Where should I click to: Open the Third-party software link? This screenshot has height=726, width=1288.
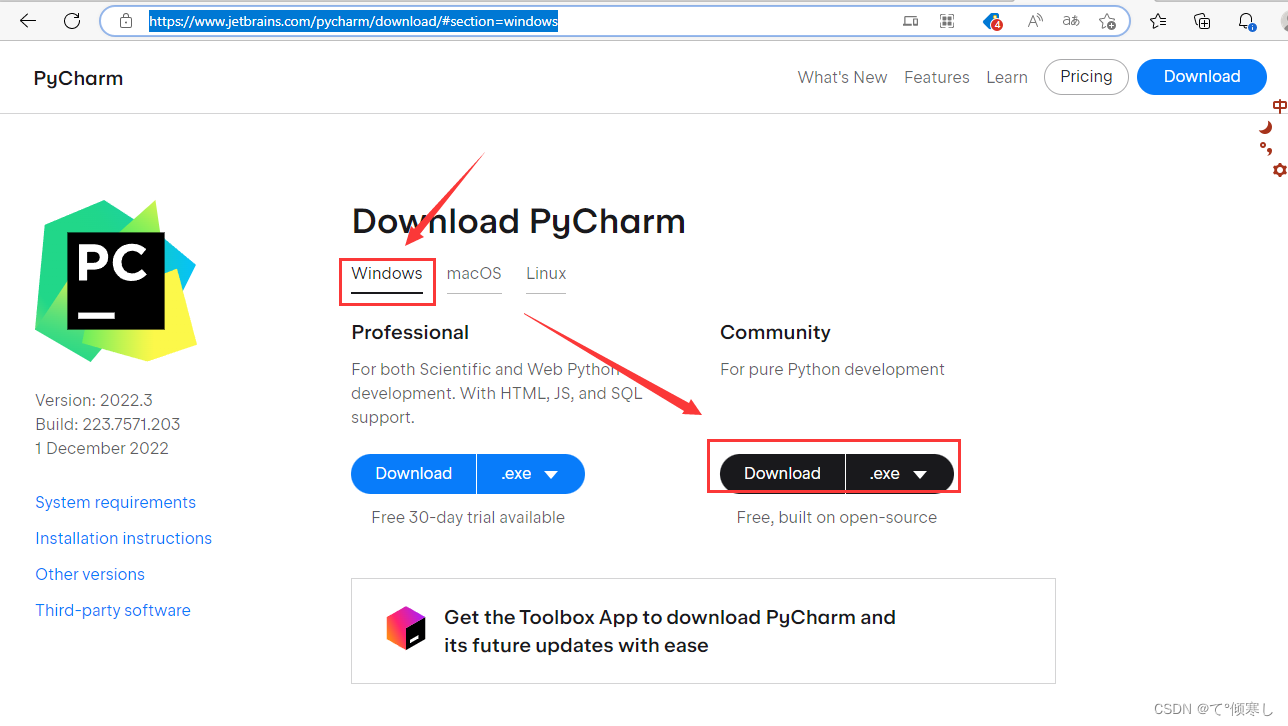pos(113,610)
